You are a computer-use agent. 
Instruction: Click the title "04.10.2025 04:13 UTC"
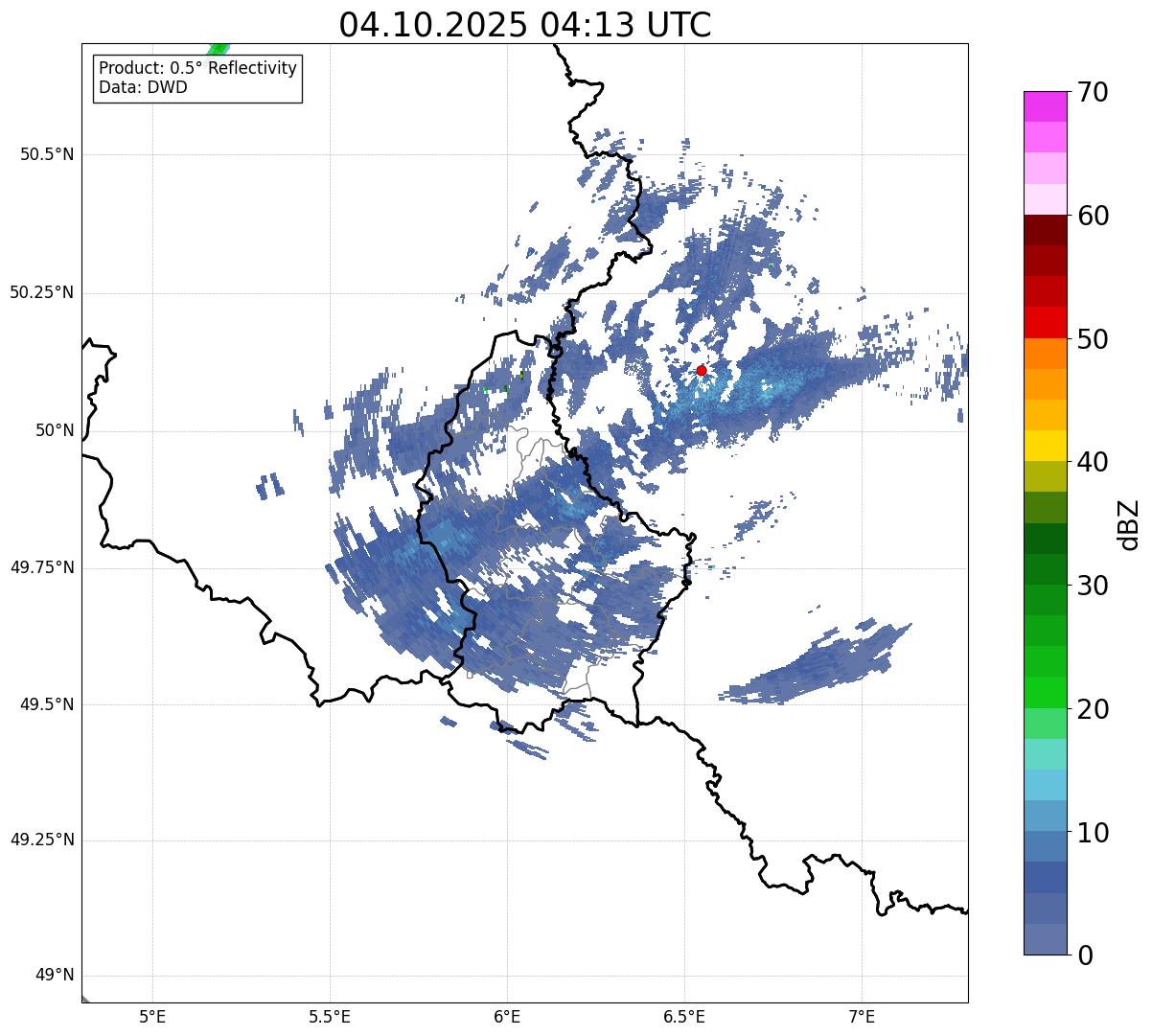pos(525,25)
